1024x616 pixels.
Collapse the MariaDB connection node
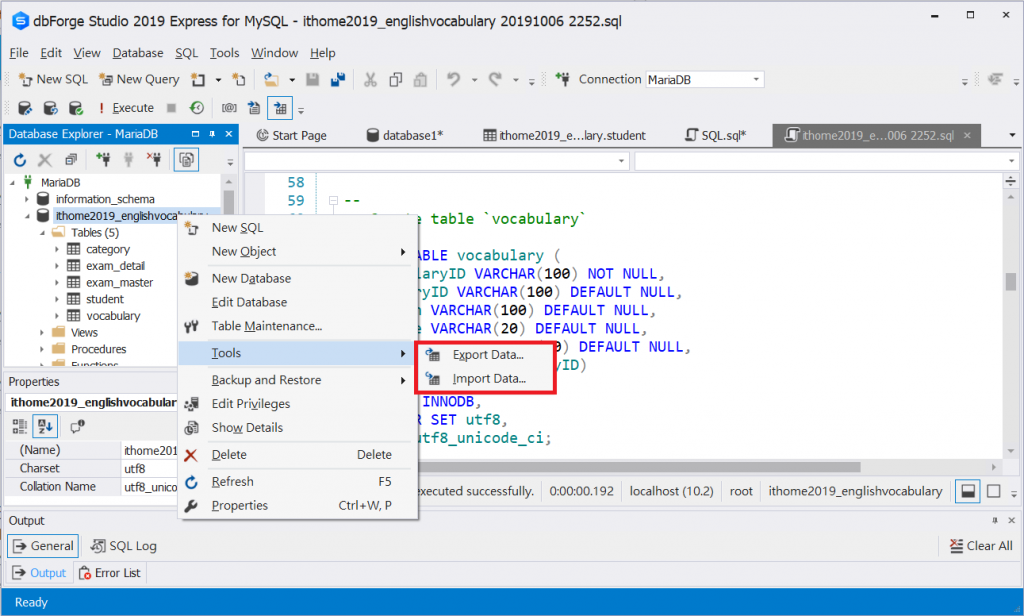(12, 182)
